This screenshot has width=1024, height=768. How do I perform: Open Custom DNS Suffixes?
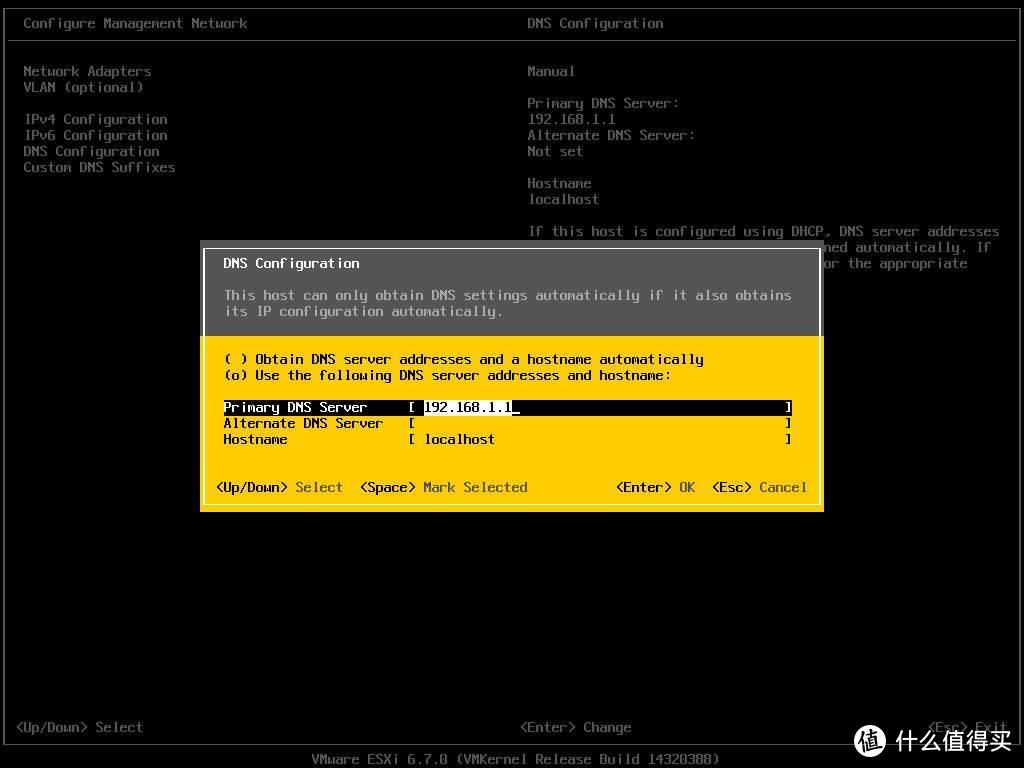(x=99, y=167)
